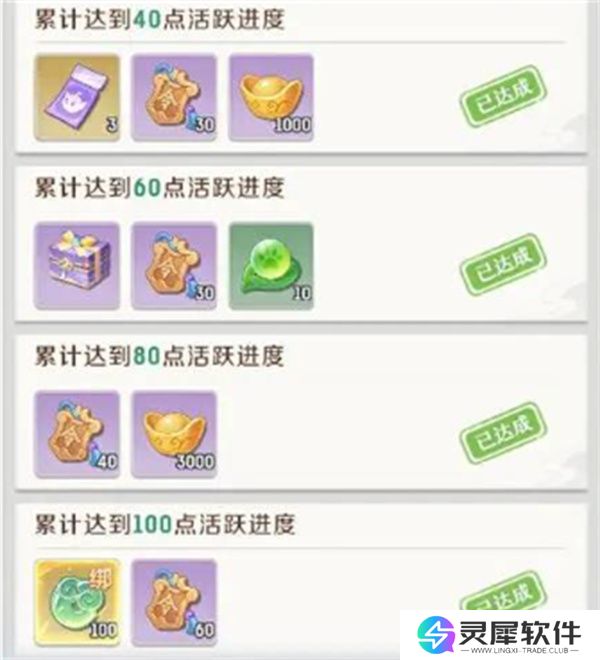Select the 30 token badge in 40-point row
600x660 pixels.
tap(174, 97)
